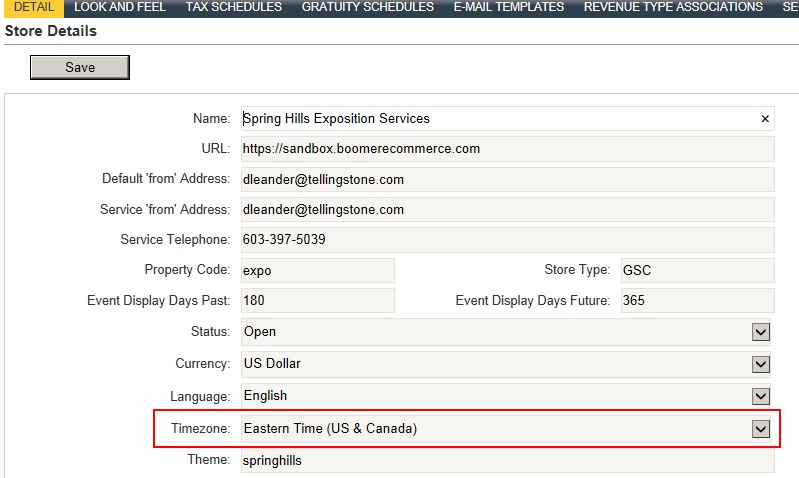Select the E-Mail Templates tab
This screenshot has width=799, height=478.
(509, 7)
